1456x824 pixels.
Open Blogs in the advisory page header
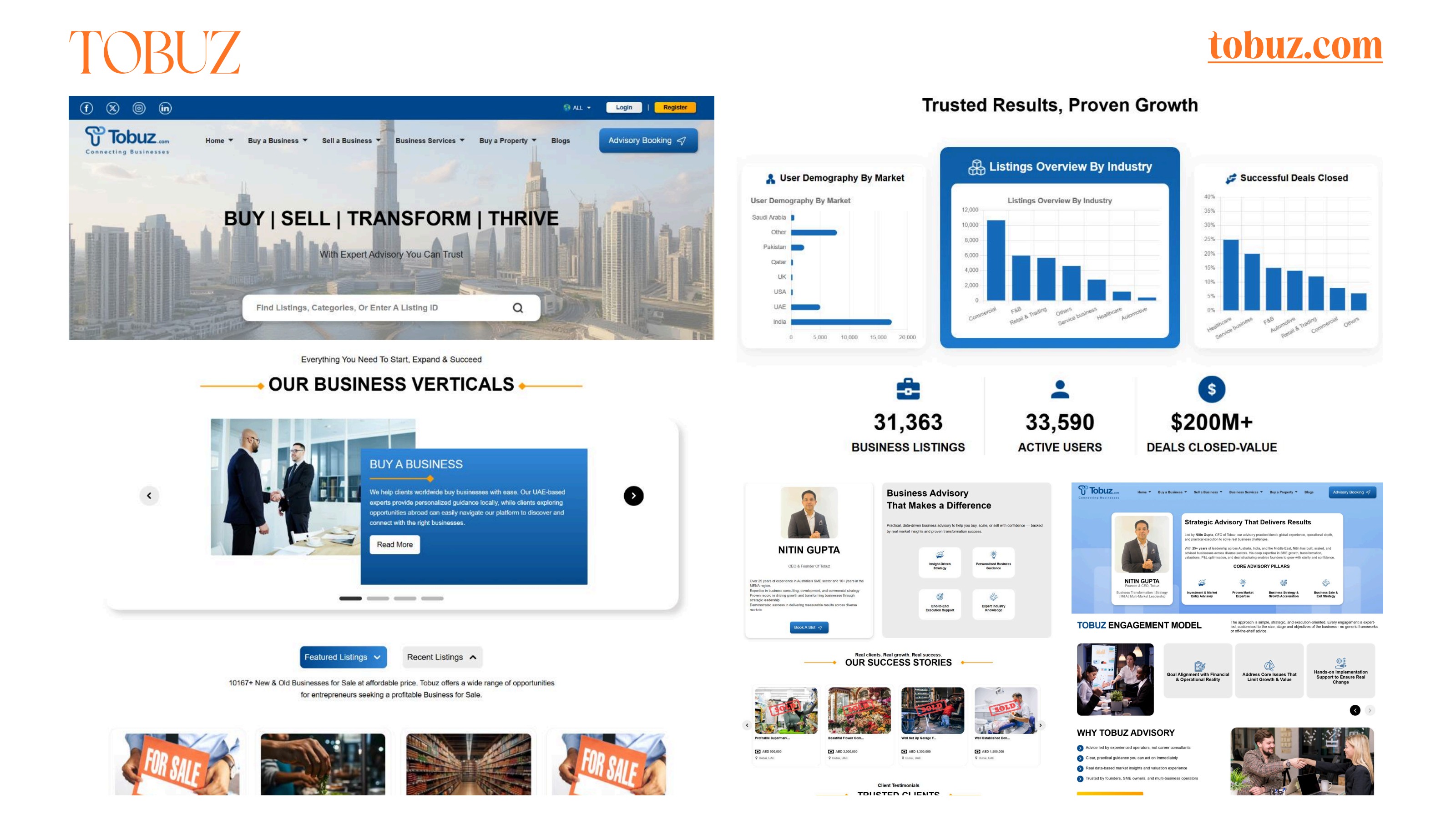point(1309,492)
